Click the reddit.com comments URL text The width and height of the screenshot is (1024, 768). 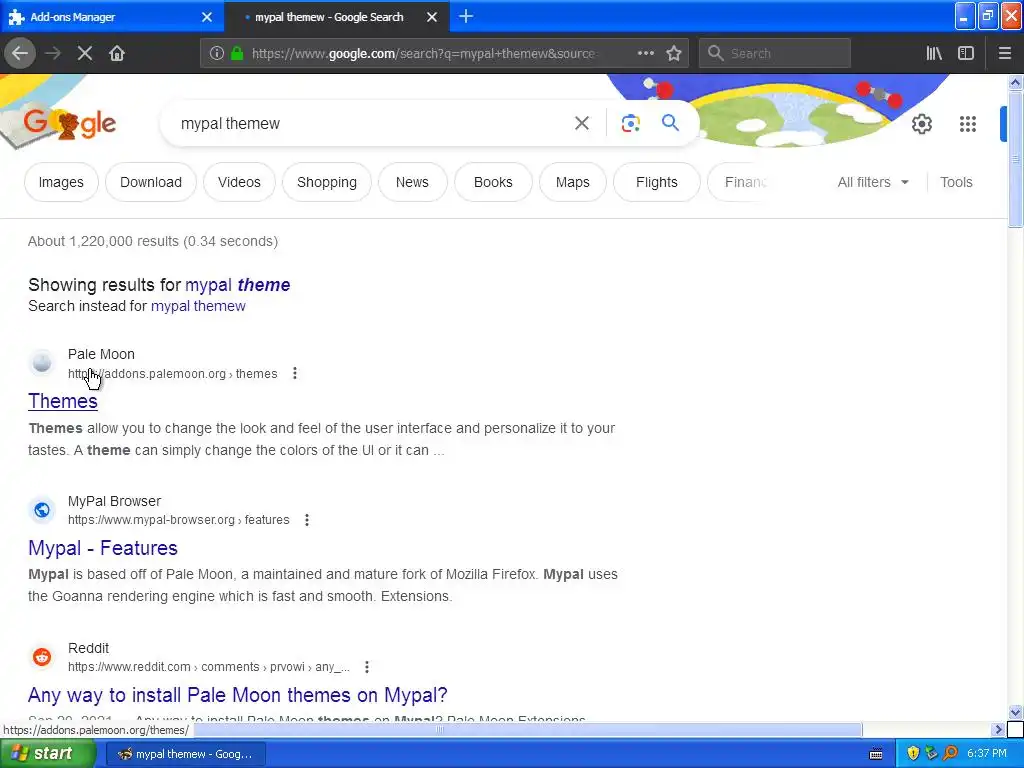208,667
